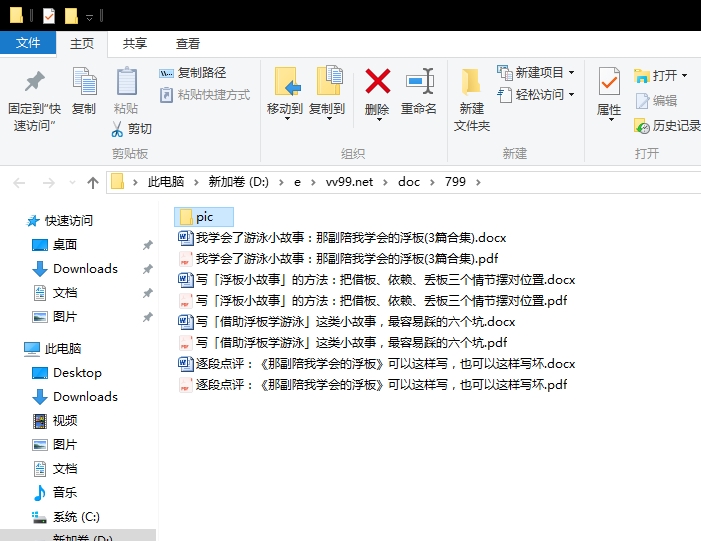Select 我学会了游泳小故事 docx file
Image resolution: width=701 pixels, height=541 pixels.
point(342,237)
